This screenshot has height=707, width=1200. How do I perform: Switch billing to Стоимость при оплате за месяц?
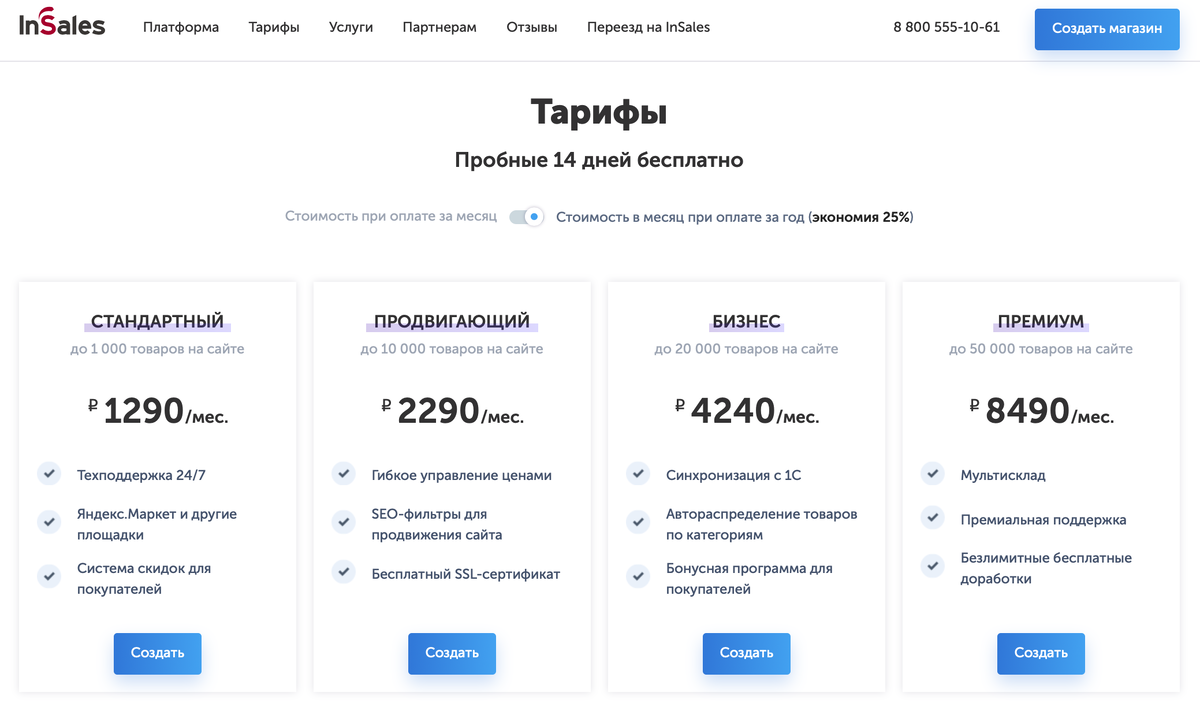[x=390, y=216]
